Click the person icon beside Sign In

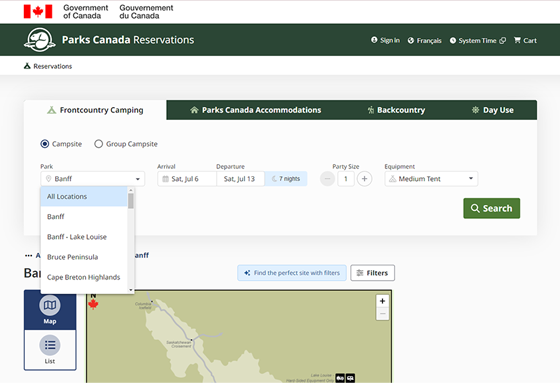tap(374, 40)
